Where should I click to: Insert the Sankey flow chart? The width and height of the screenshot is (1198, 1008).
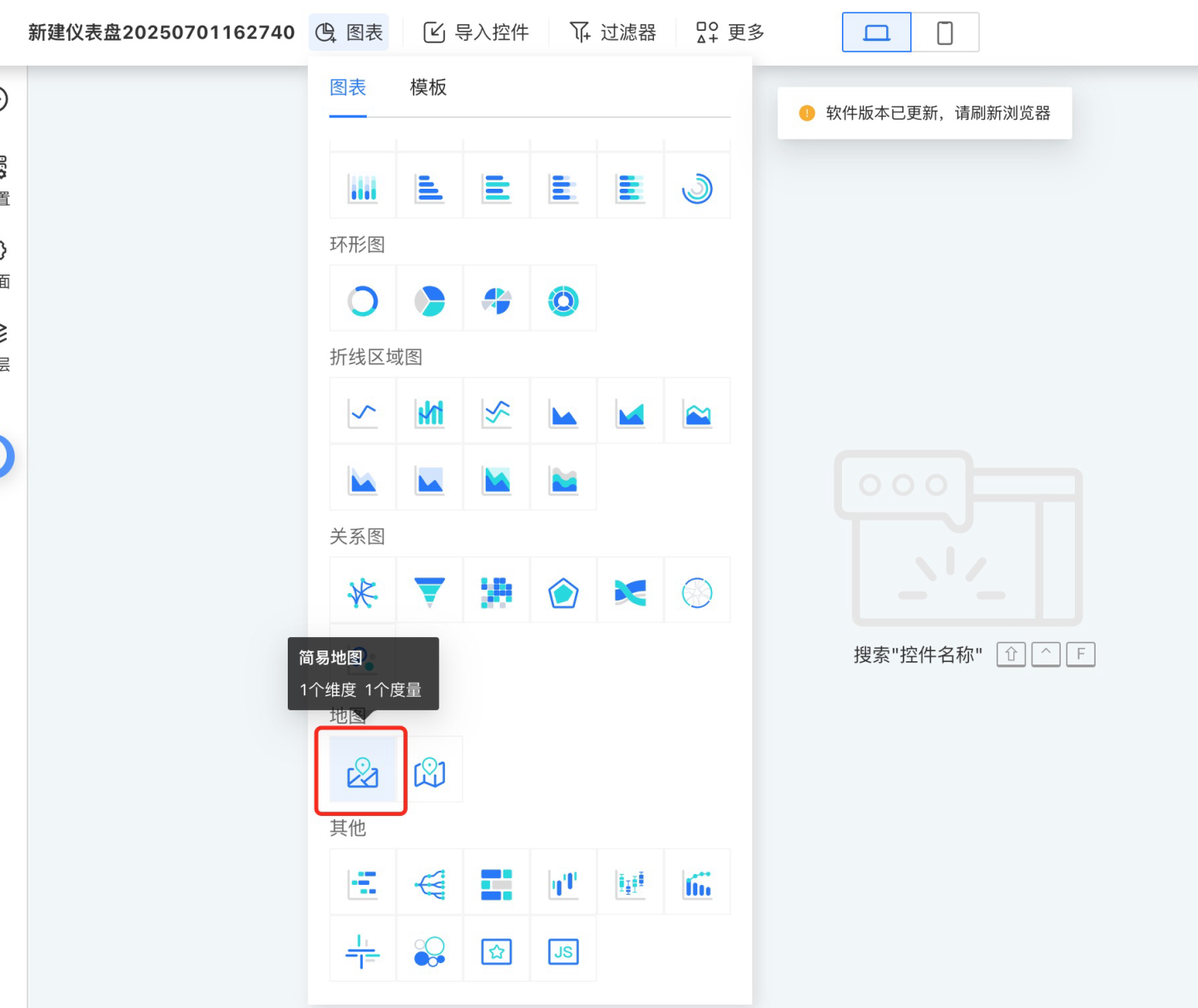click(631, 592)
